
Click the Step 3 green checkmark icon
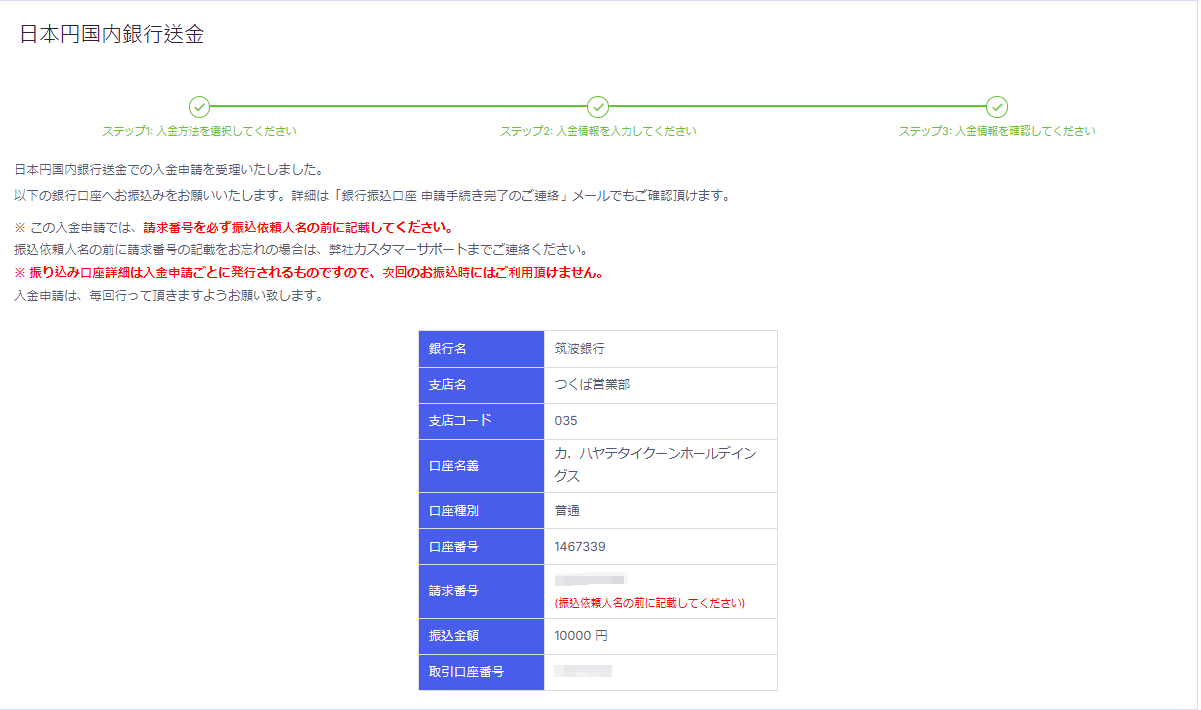point(997,107)
